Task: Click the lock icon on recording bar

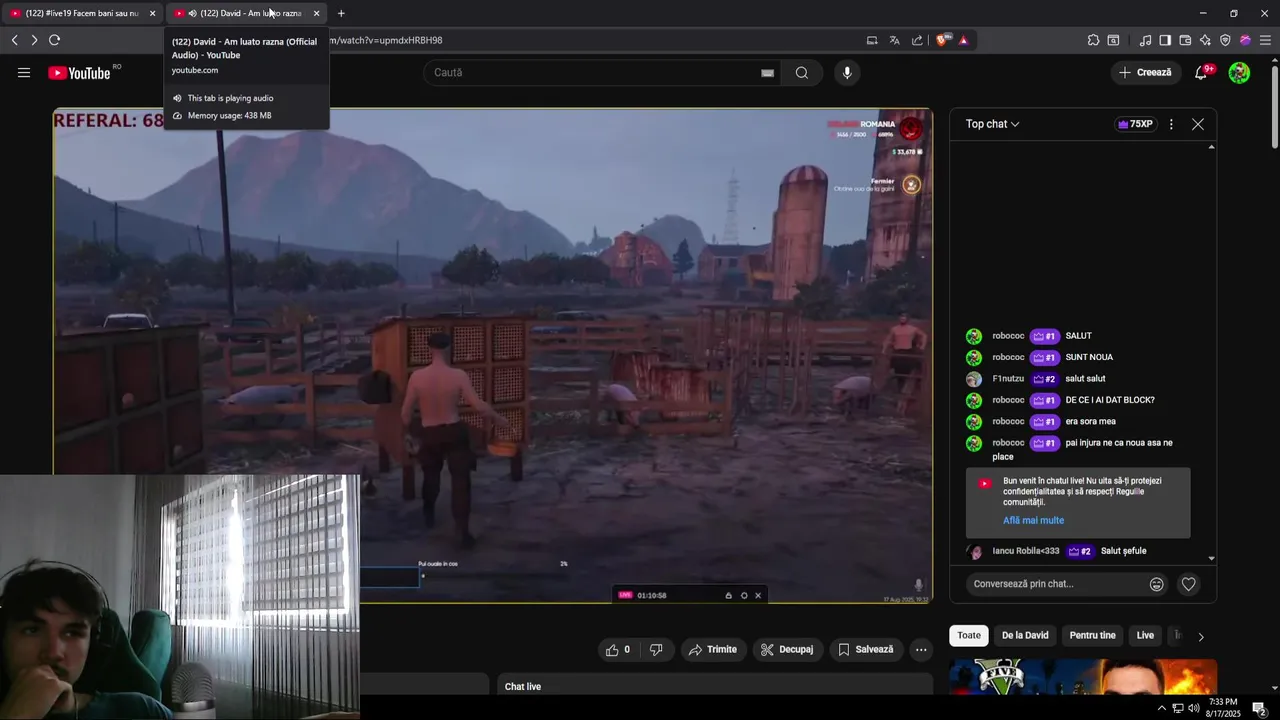Action: point(728,595)
